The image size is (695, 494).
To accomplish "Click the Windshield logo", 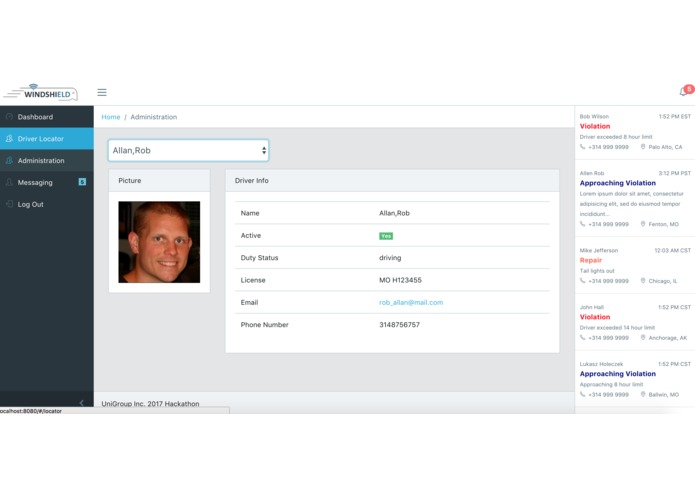I will coord(41,93).
